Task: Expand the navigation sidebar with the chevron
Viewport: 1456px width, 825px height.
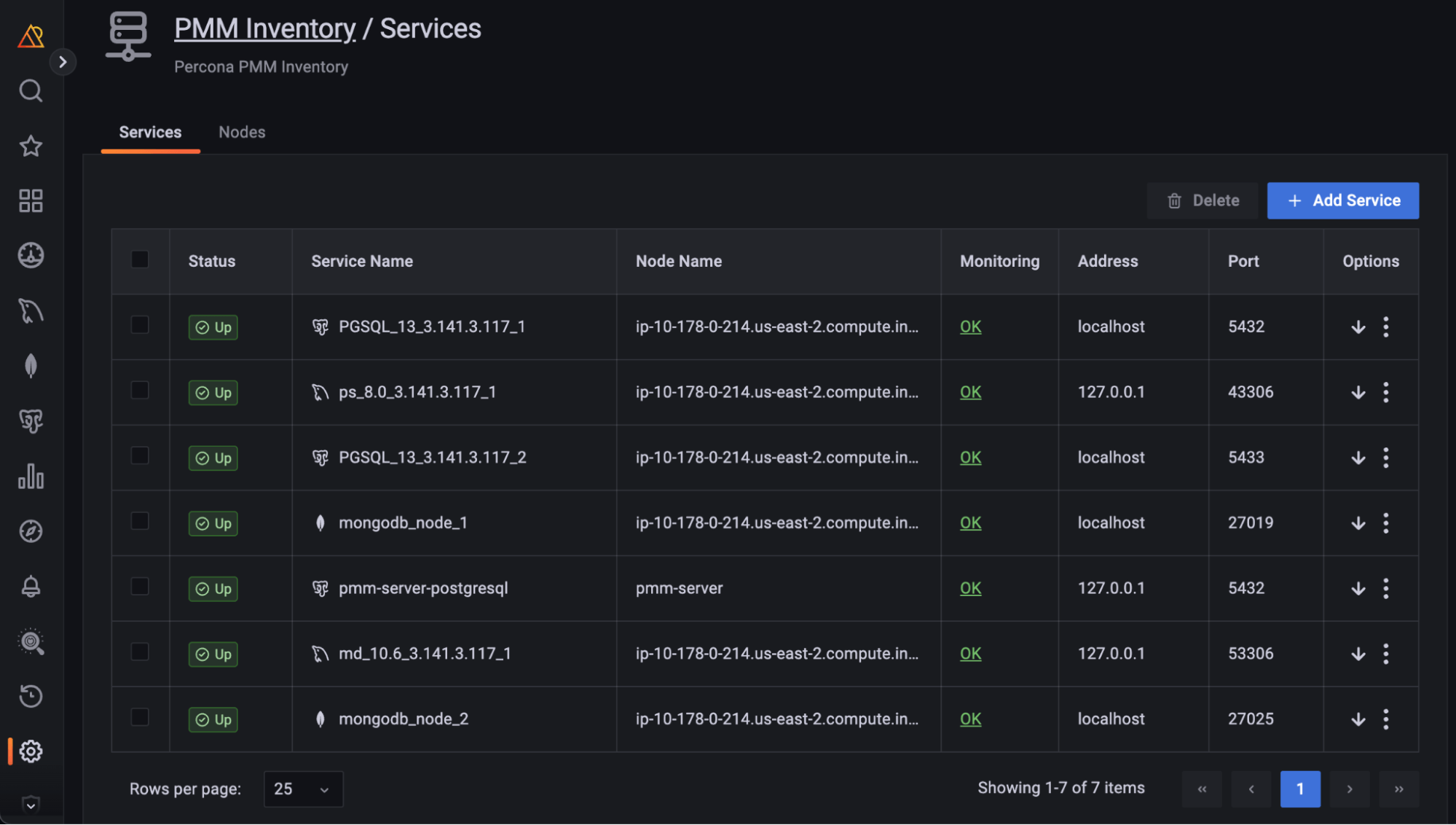Action: [x=63, y=61]
